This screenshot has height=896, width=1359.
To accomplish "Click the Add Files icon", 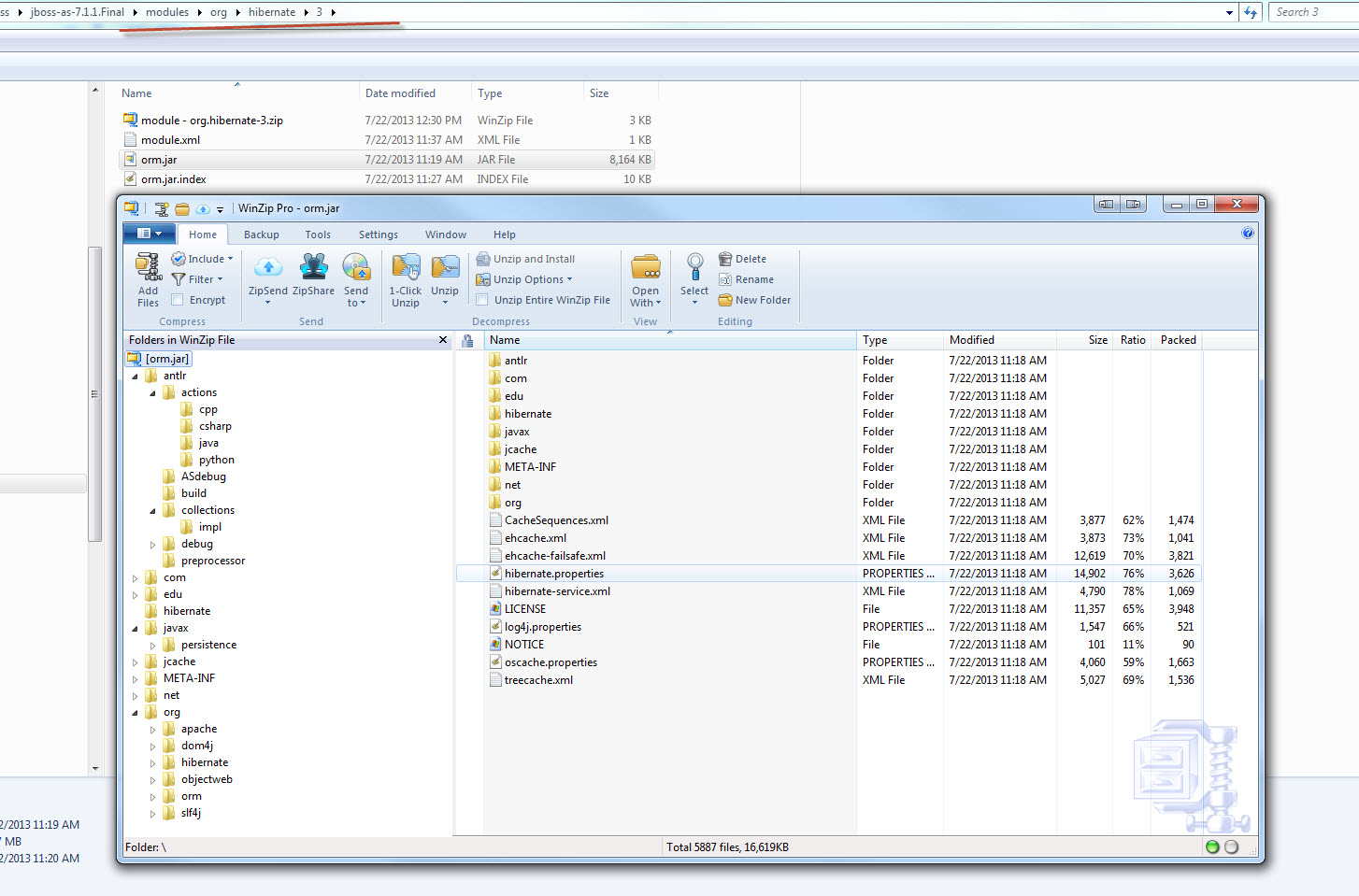I will [x=148, y=267].
